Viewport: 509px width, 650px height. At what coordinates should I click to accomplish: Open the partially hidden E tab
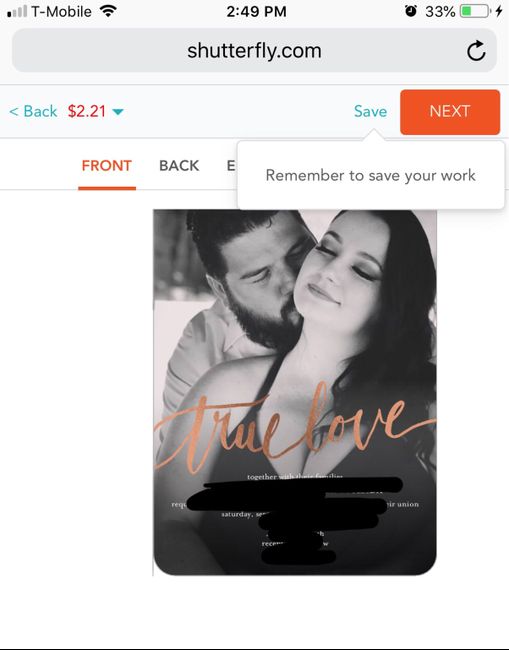pos(231,165)
